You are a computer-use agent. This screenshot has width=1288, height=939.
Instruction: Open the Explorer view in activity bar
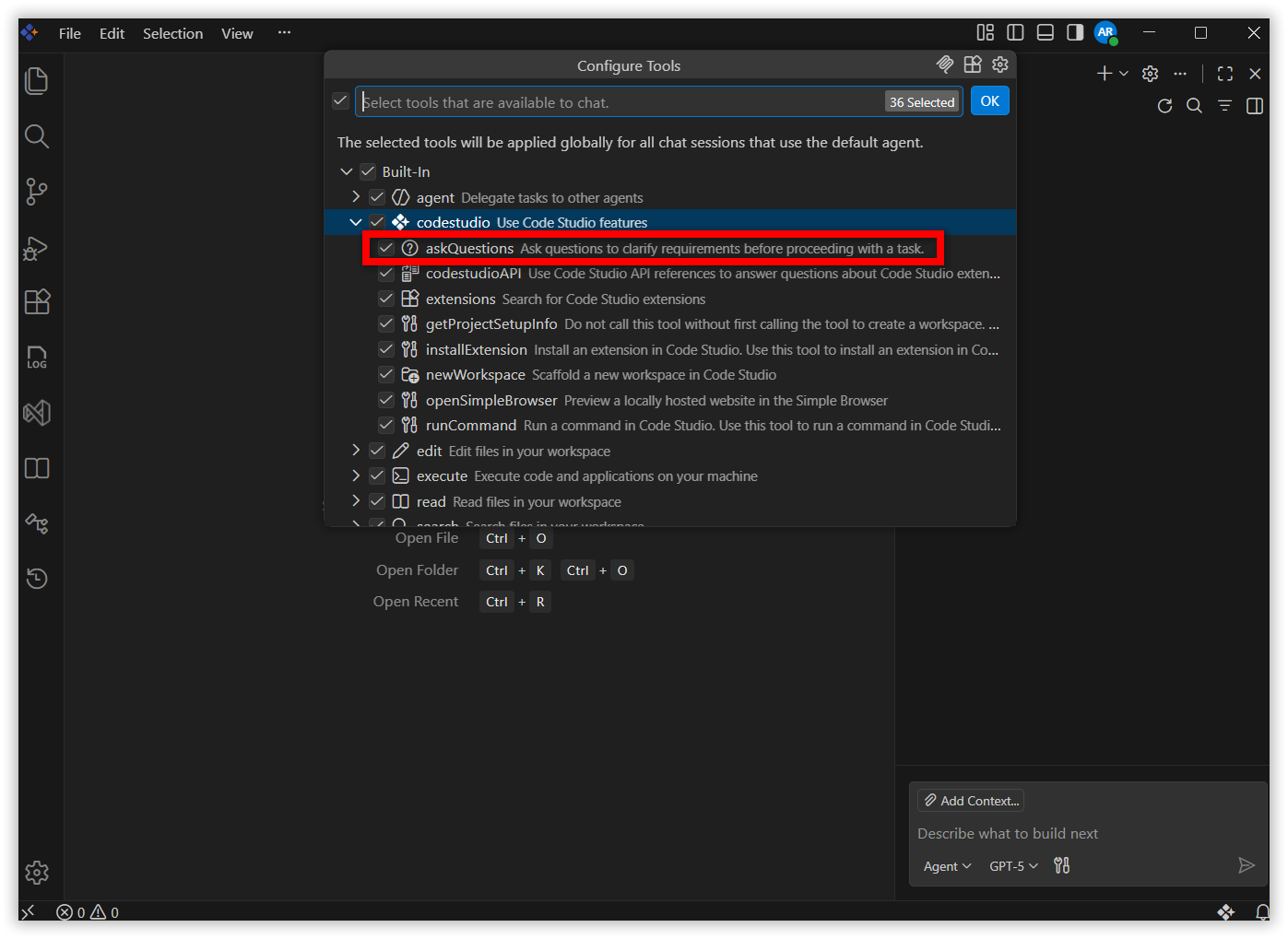37,81
